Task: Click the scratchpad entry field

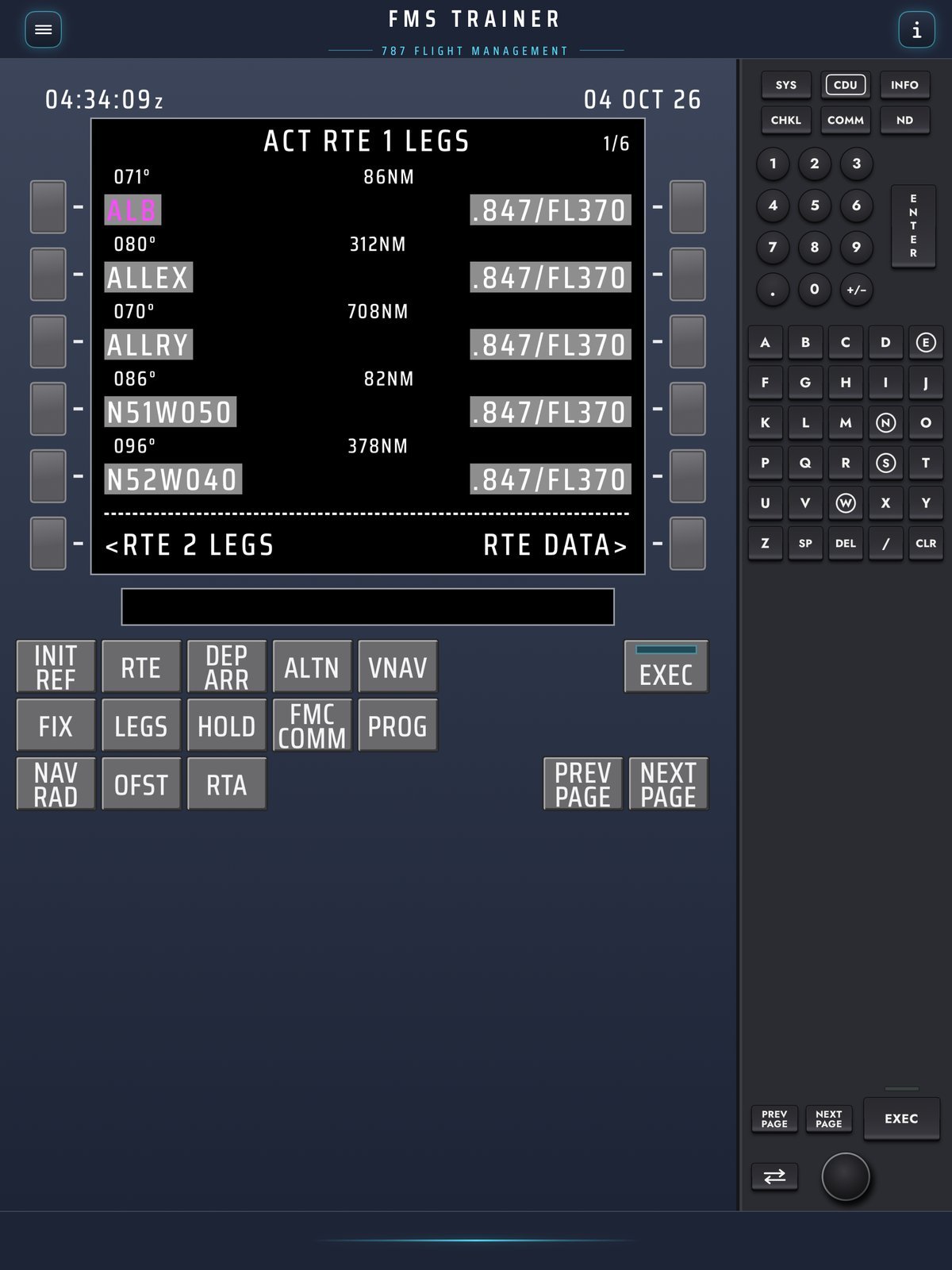Action: click(x=367, y=607)
